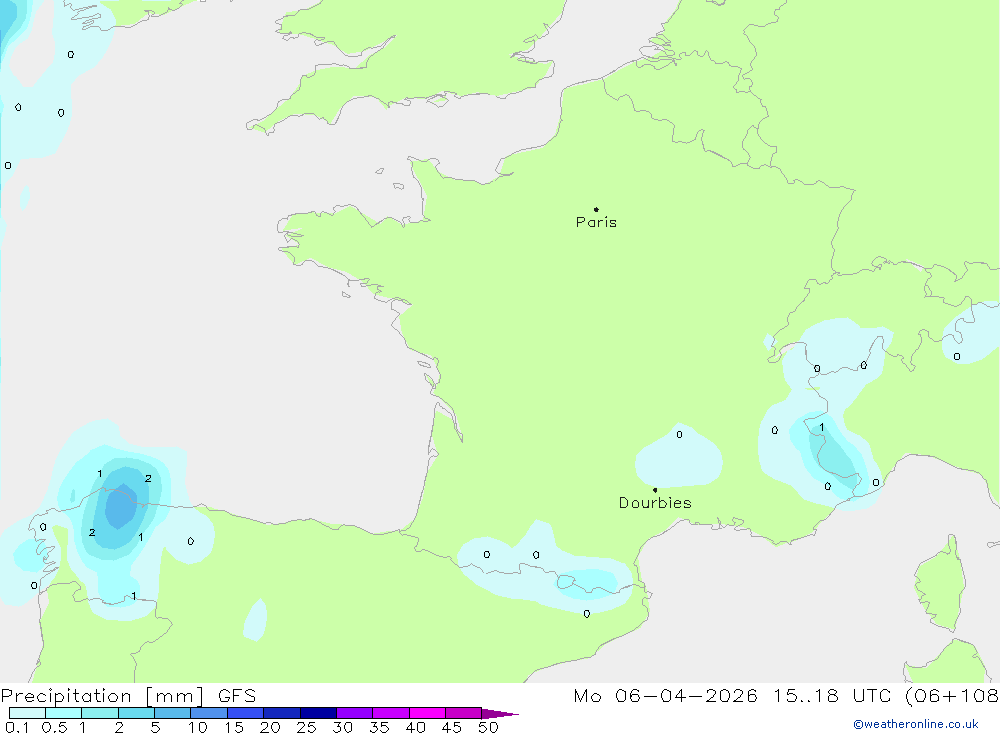The height and width of the screenshot is (733, 1000).
Task: Click the '0.1' legend scale label
Action: coord(17,727)
